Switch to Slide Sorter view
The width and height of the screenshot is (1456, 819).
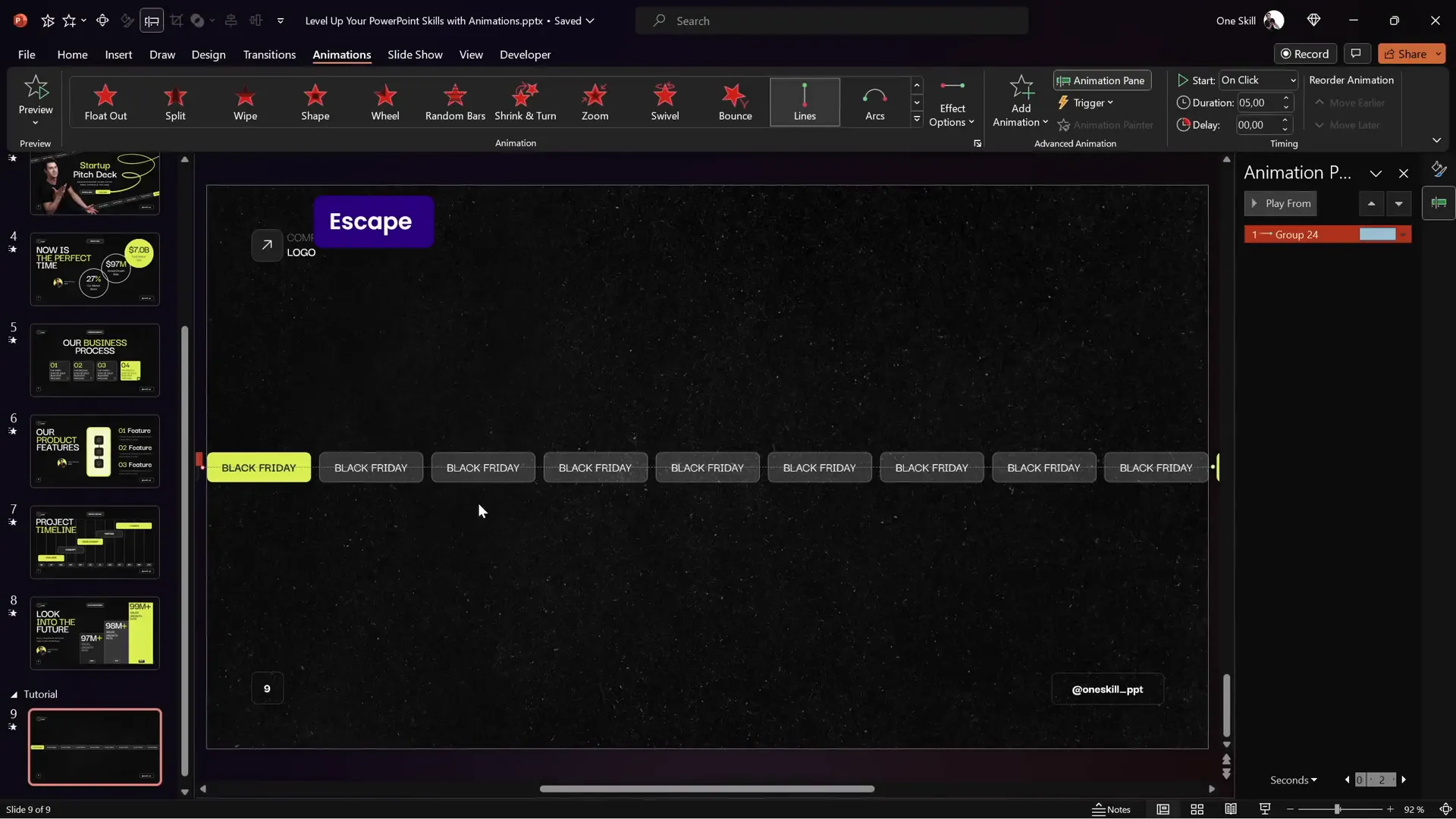click(x=1197, y=809)
